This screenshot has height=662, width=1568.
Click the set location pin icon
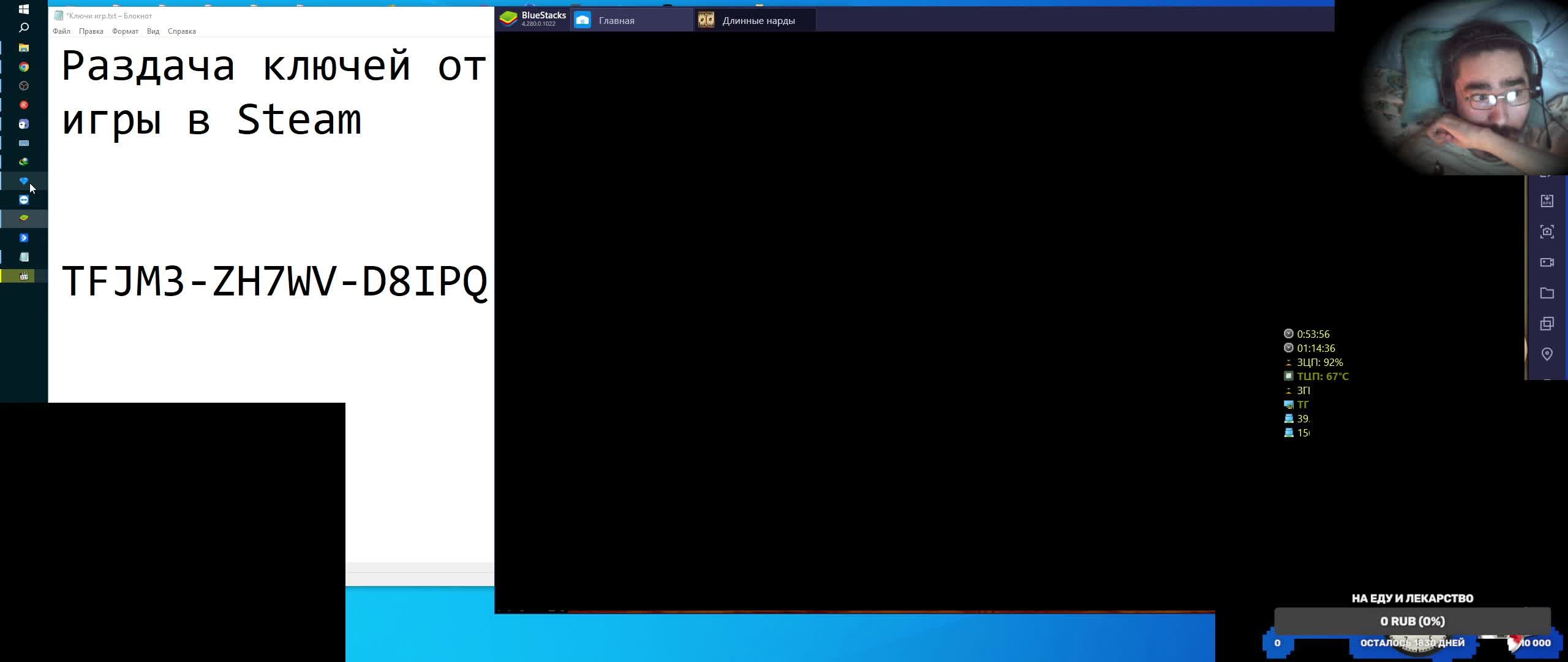tap(1547, 354)
